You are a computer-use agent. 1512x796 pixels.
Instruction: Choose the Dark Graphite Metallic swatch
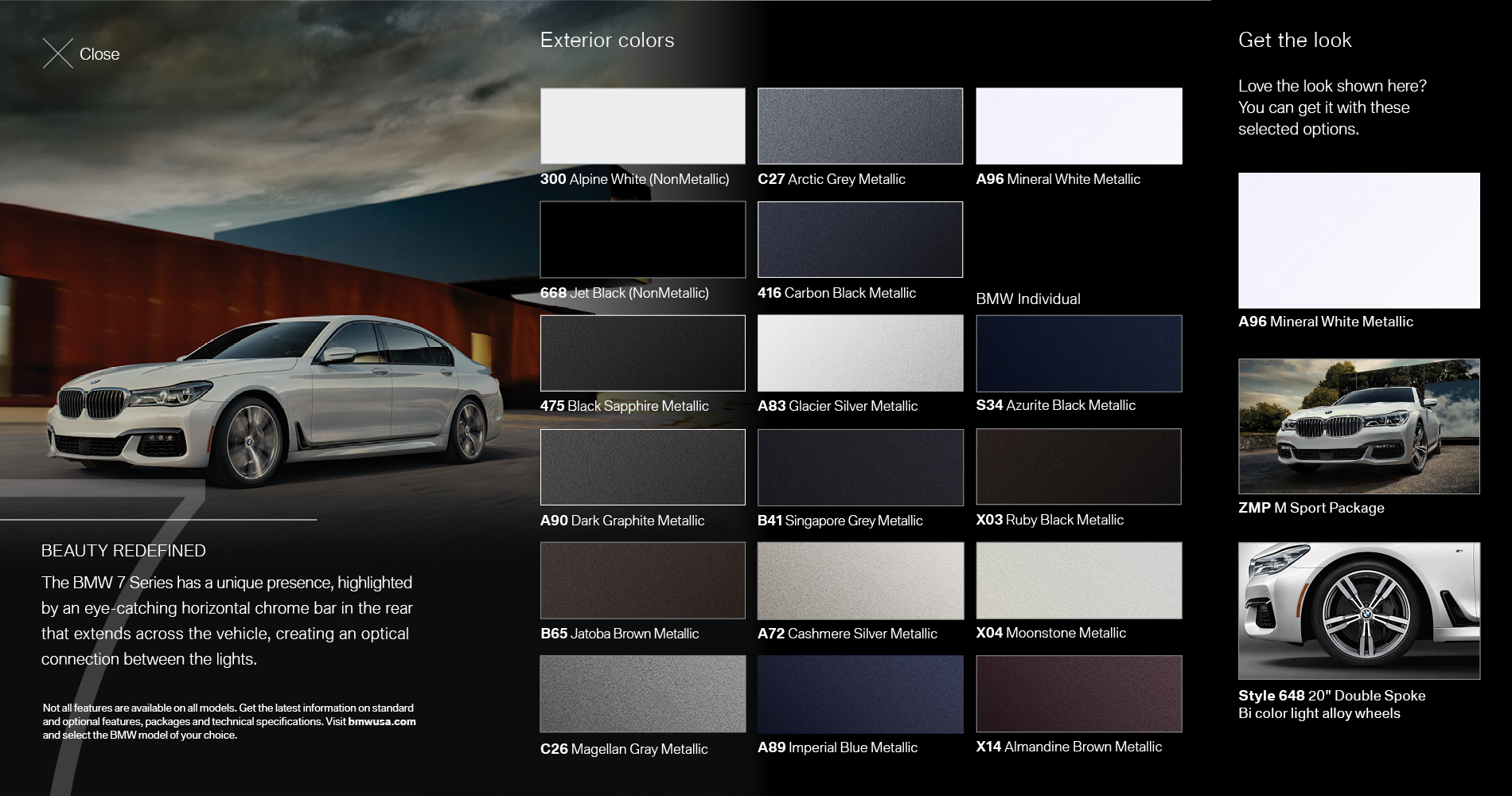tap(643, 467)
